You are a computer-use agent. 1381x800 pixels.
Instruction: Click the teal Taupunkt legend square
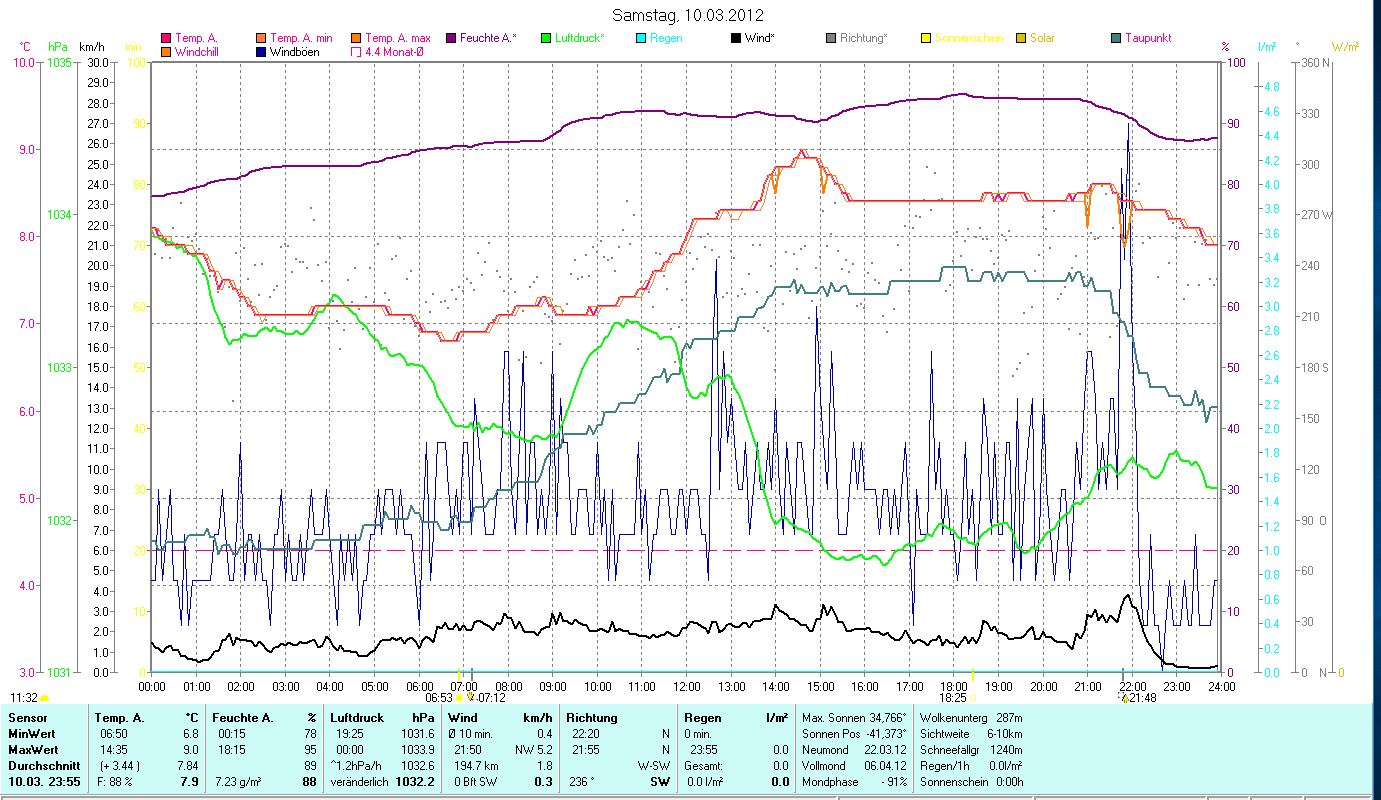coord(1116,39)
